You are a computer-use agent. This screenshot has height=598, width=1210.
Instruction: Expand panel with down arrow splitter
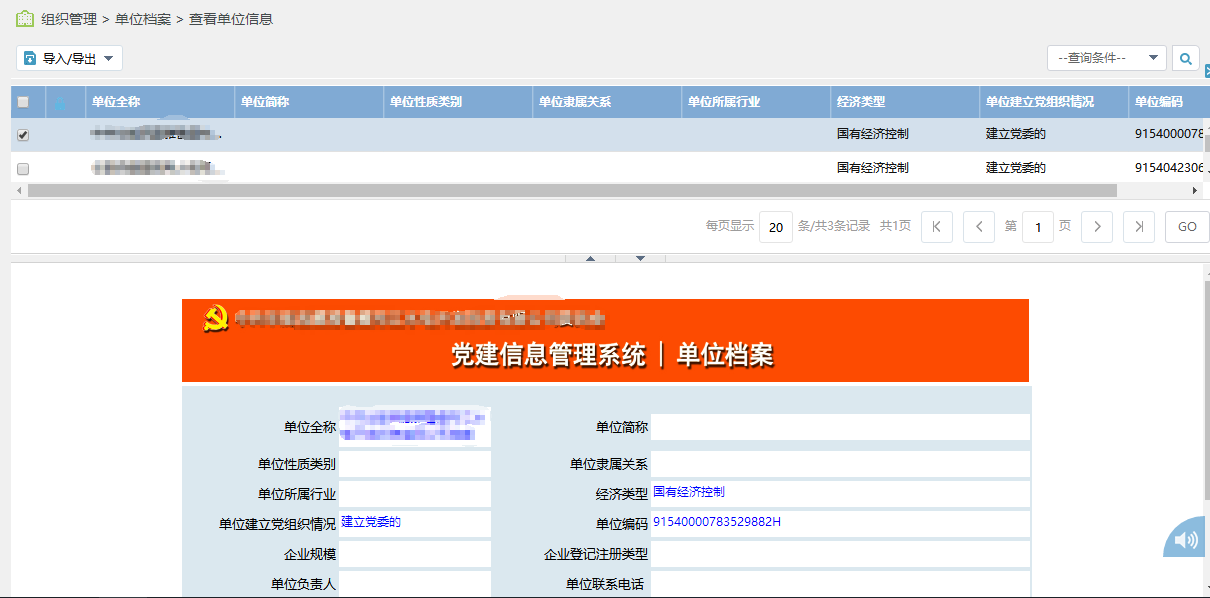click(x=640, y=259)
